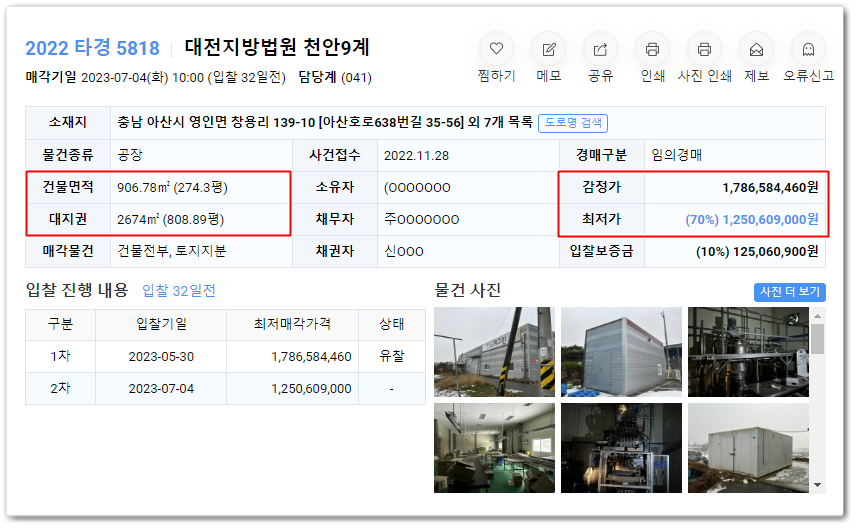Open photo of white container outdoors
Screen dimensions: 856x528
[748, 448]
